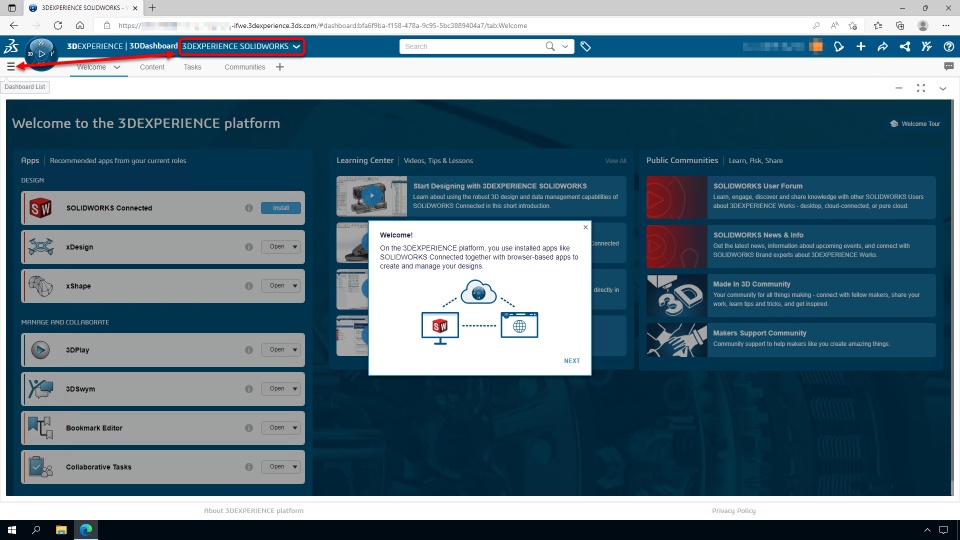Click the SOLIDWORKS Connected app icon
The height and width of the screenshot is (540, 960).
coord(40,208)
